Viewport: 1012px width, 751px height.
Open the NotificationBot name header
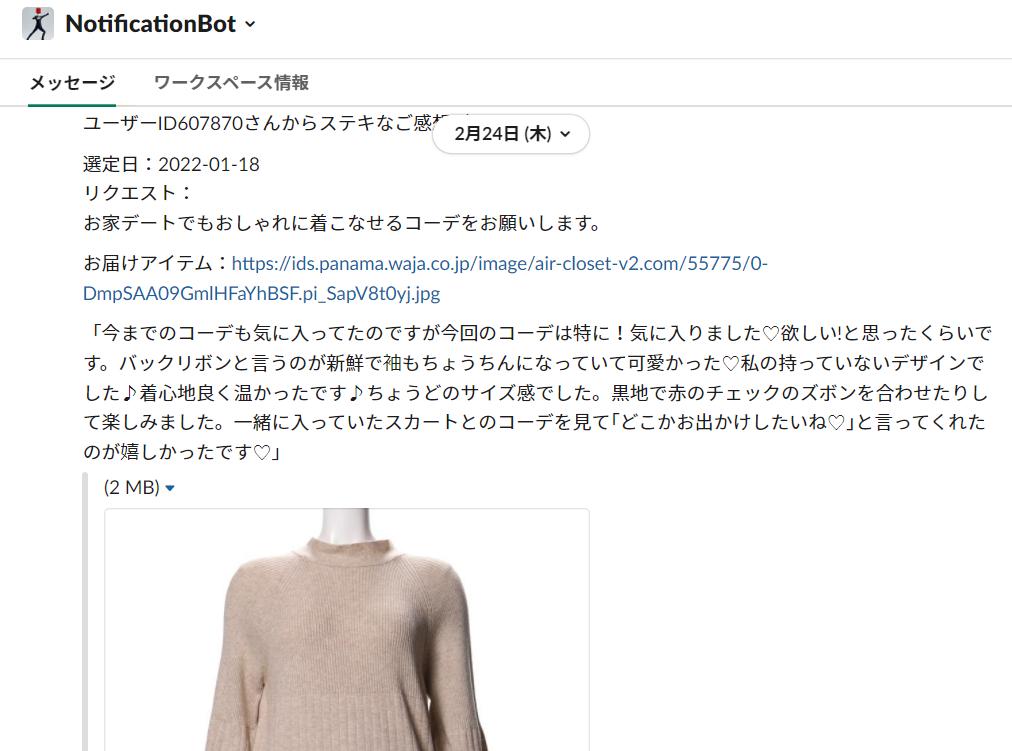[x=150, y=24]
